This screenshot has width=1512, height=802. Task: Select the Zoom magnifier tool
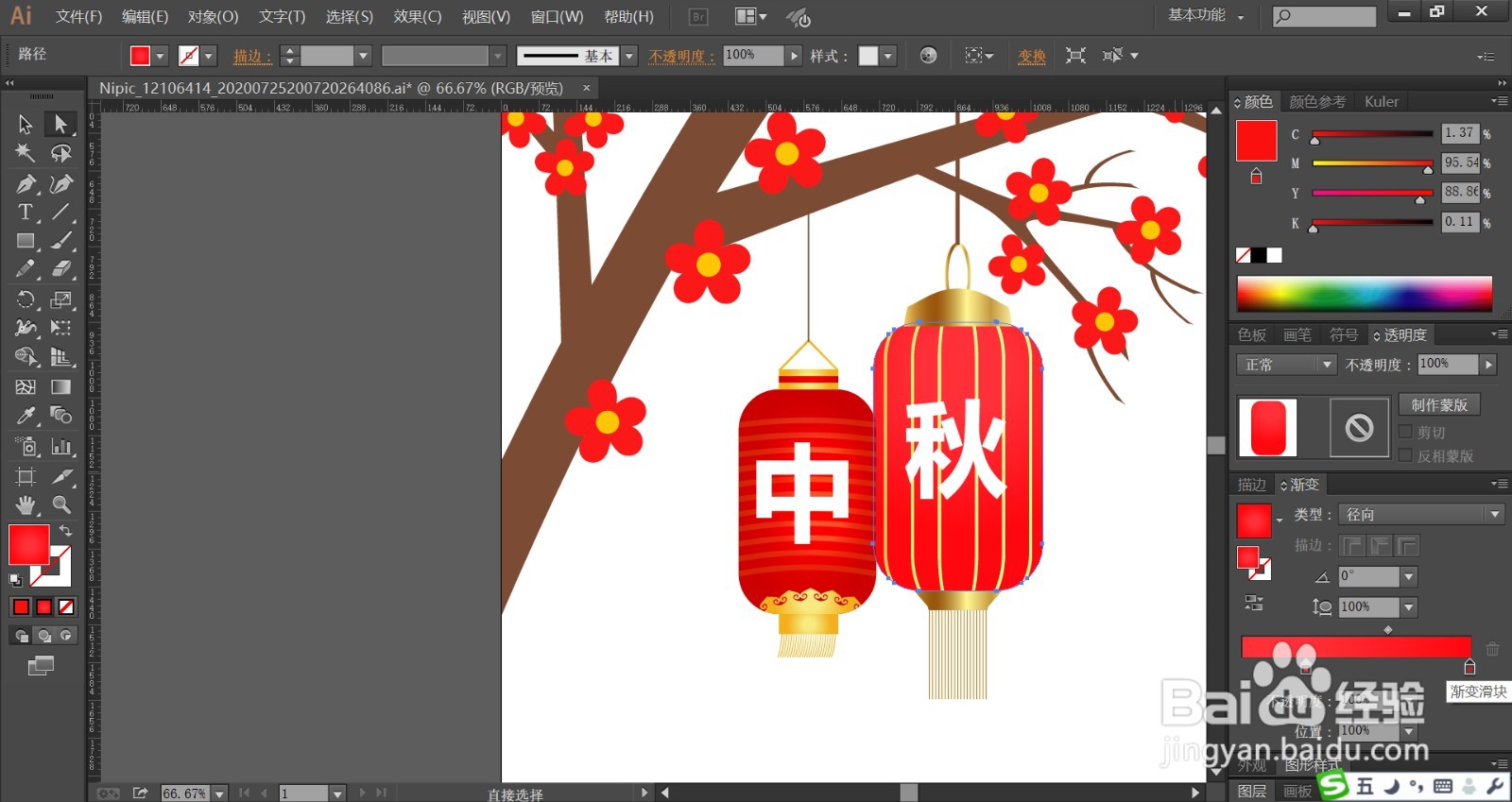(60, 504)
